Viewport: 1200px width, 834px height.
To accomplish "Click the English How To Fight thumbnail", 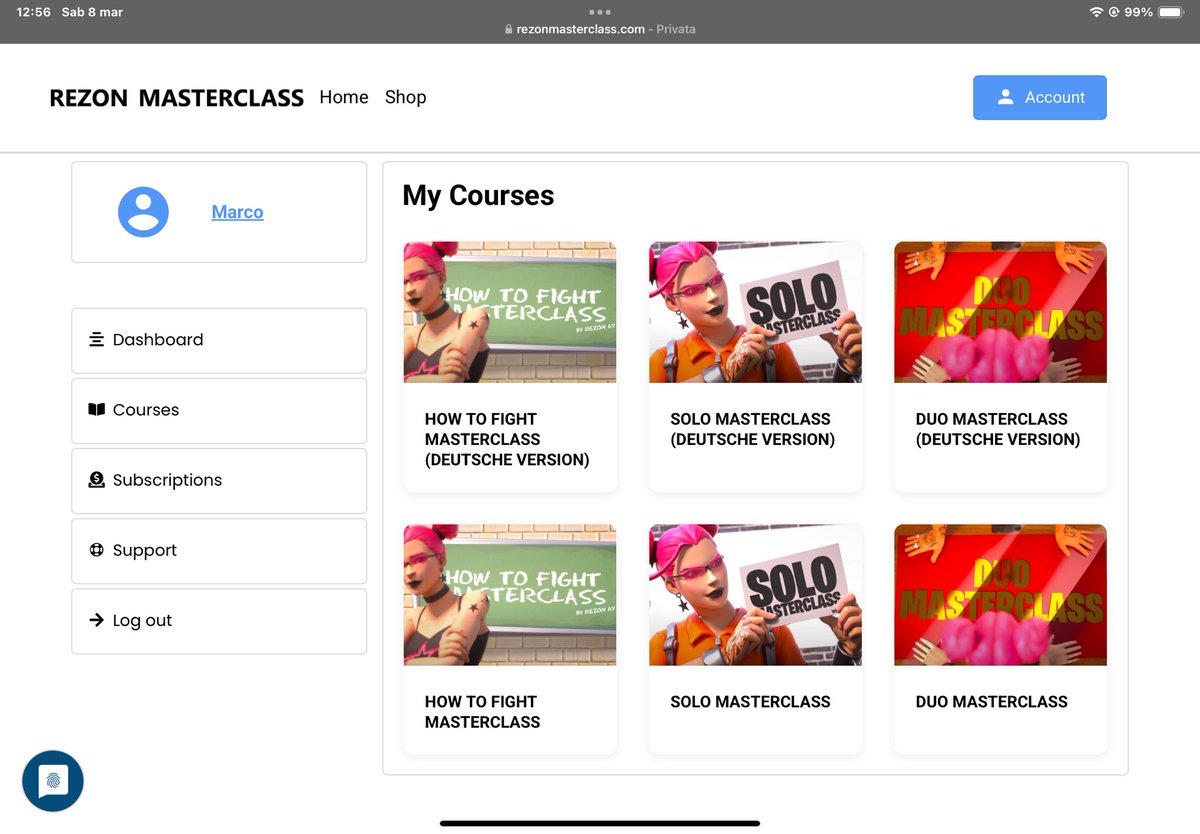I will click(510, 595).
